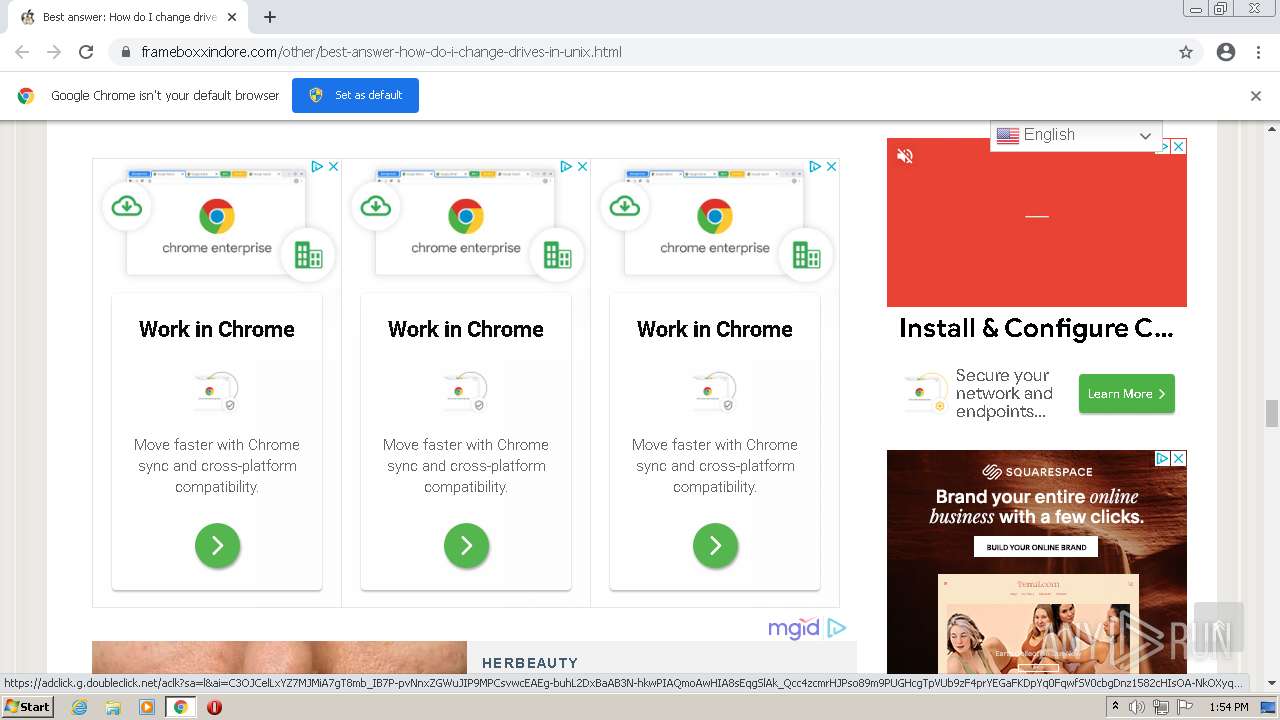Click the Learn More button
1280x720 pixels.
pos(1127,394)
